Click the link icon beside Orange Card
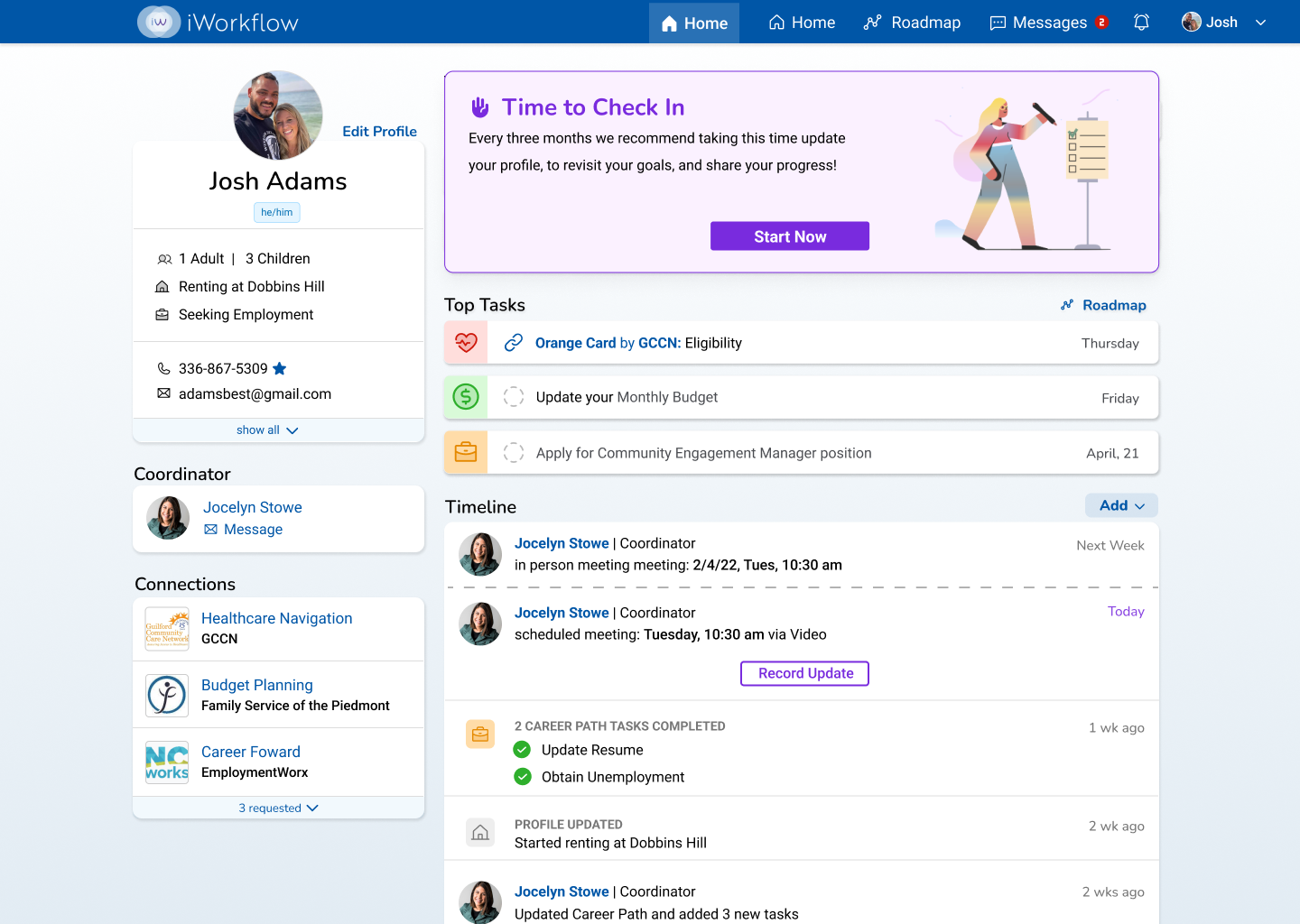Viewport: 1300px width, 924px height. click(x=514, y=342)
